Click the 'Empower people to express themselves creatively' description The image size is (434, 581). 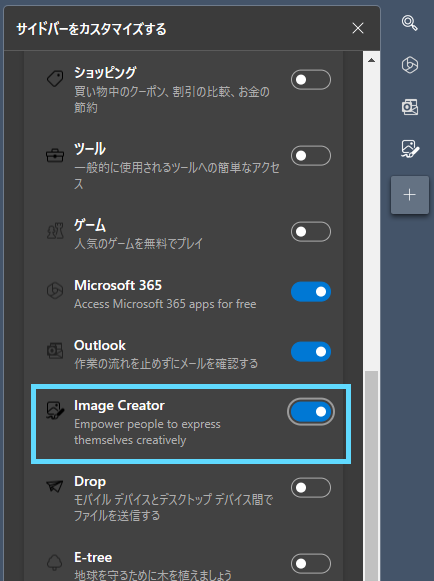coord(148,432)
